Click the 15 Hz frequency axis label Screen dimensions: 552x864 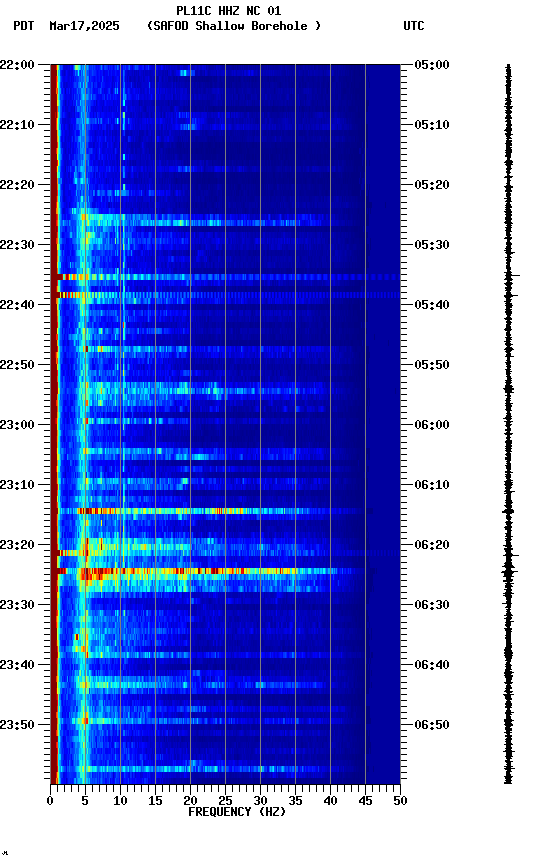pos(155,801)
